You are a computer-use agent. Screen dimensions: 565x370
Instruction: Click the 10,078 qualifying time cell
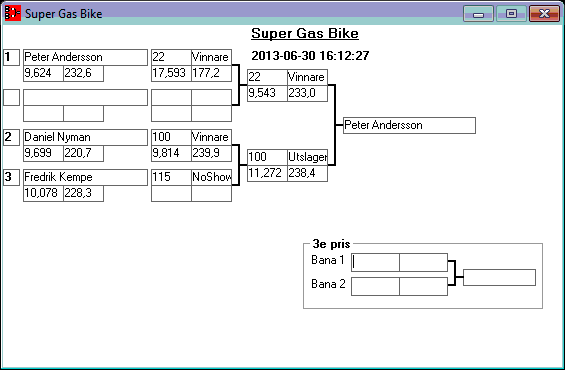tap(43, 193)
